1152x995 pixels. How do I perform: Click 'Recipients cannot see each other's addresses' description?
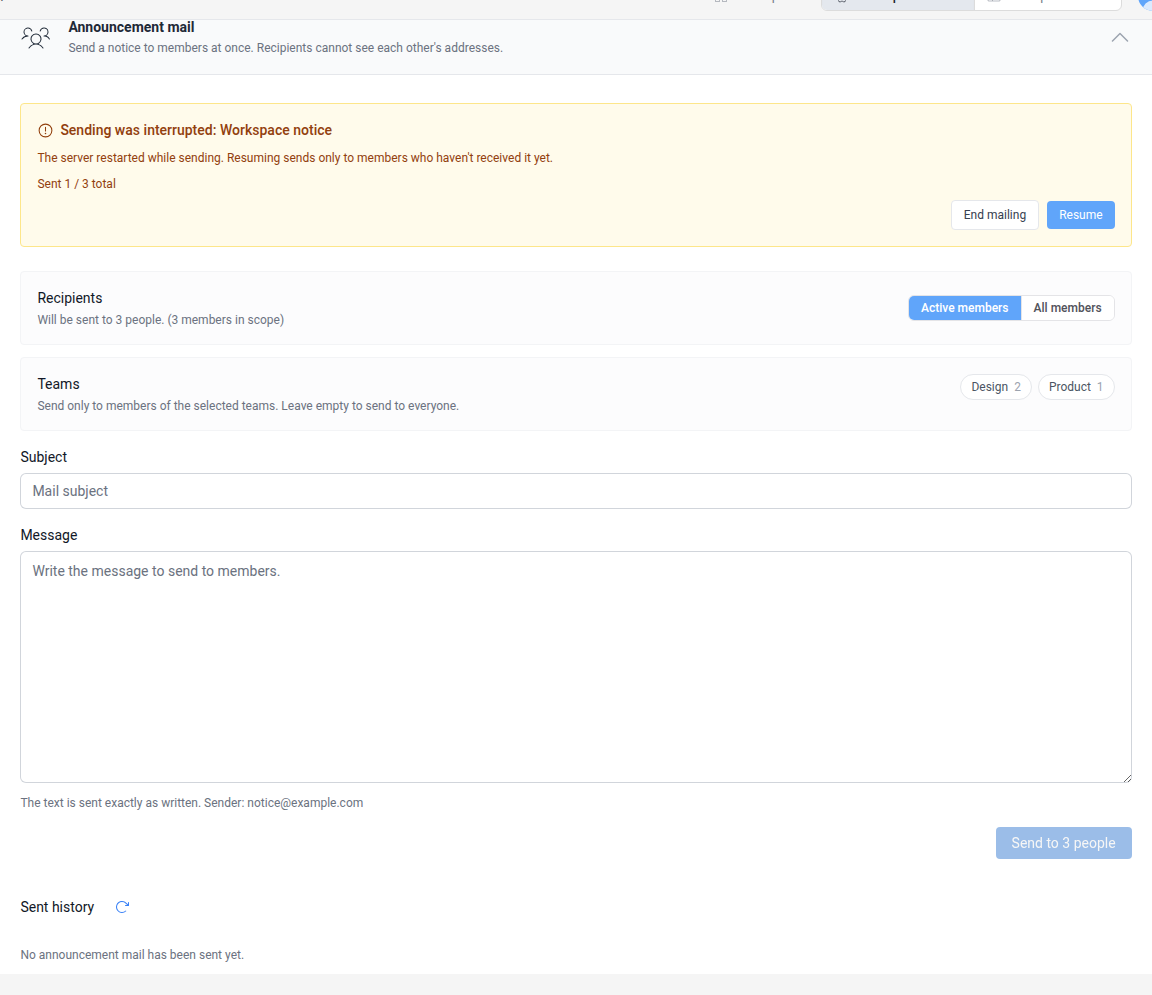pos(286,48)
